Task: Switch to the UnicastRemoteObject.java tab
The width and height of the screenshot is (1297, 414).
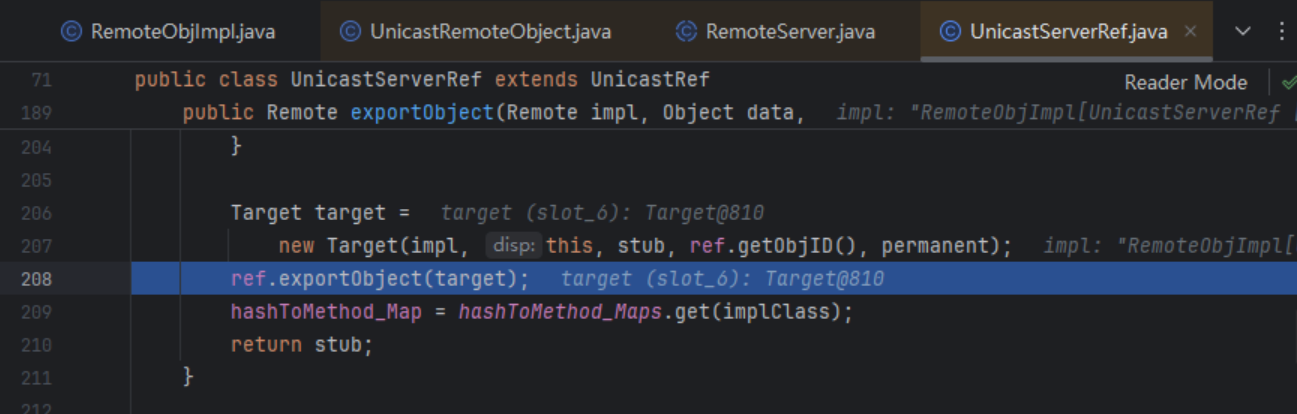Action: (490, 31)
